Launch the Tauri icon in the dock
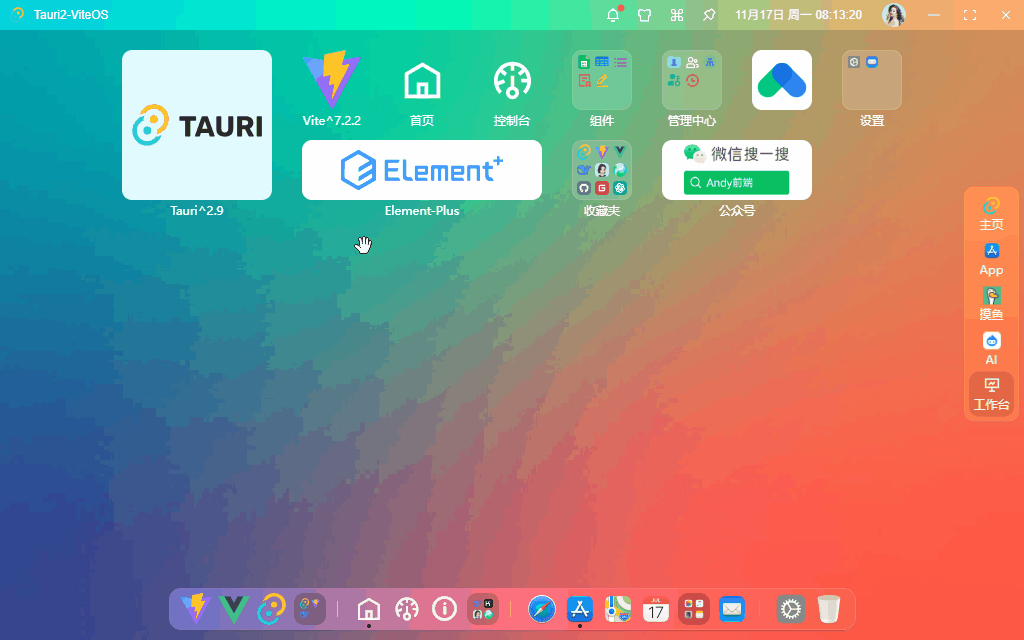This screenshot has height=640, width=1024. click(x=271, y=609)
